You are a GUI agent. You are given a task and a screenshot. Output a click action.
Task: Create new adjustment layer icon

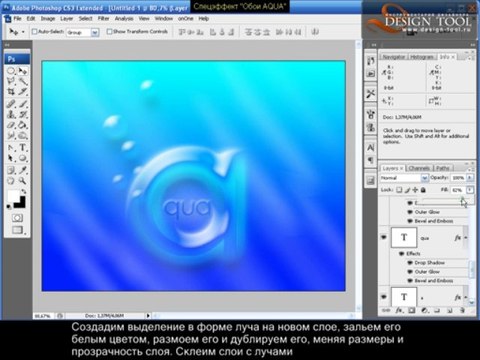(424, 310)
